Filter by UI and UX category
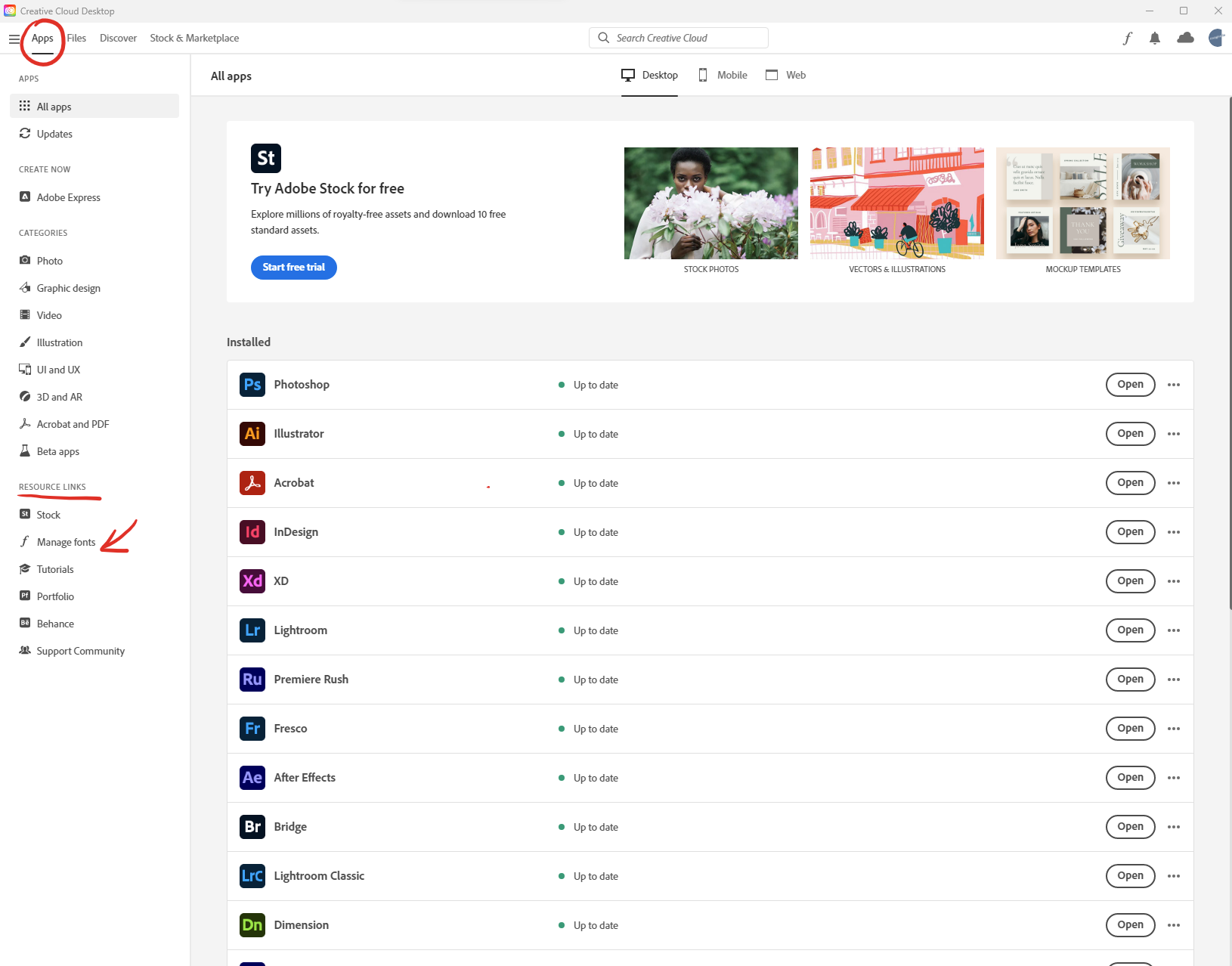 [94, 370]
